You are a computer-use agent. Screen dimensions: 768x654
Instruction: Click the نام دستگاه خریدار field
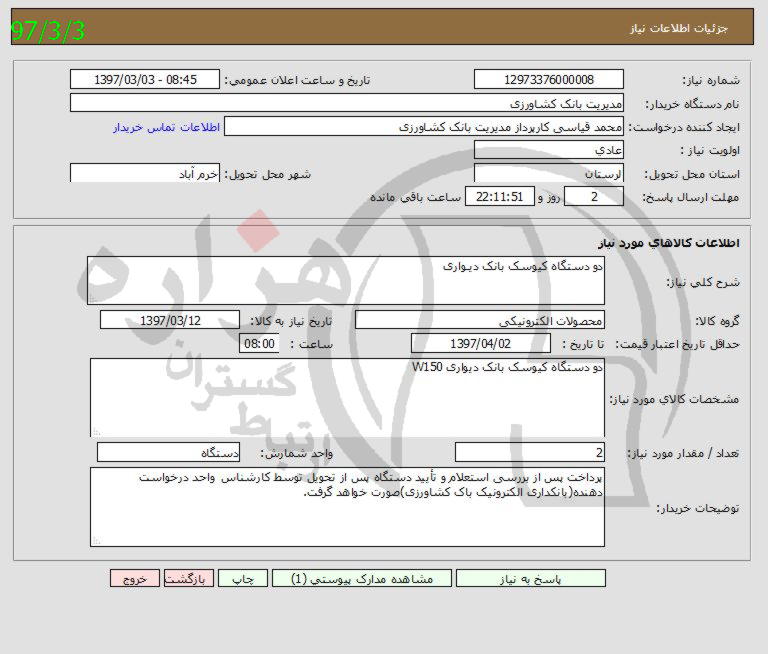347,104
